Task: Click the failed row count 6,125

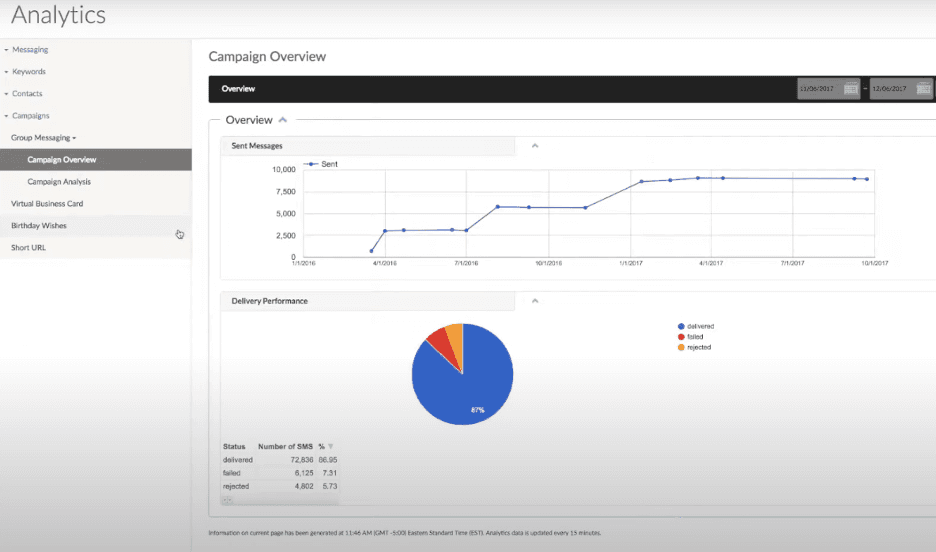Action: [x=304, y=473]
